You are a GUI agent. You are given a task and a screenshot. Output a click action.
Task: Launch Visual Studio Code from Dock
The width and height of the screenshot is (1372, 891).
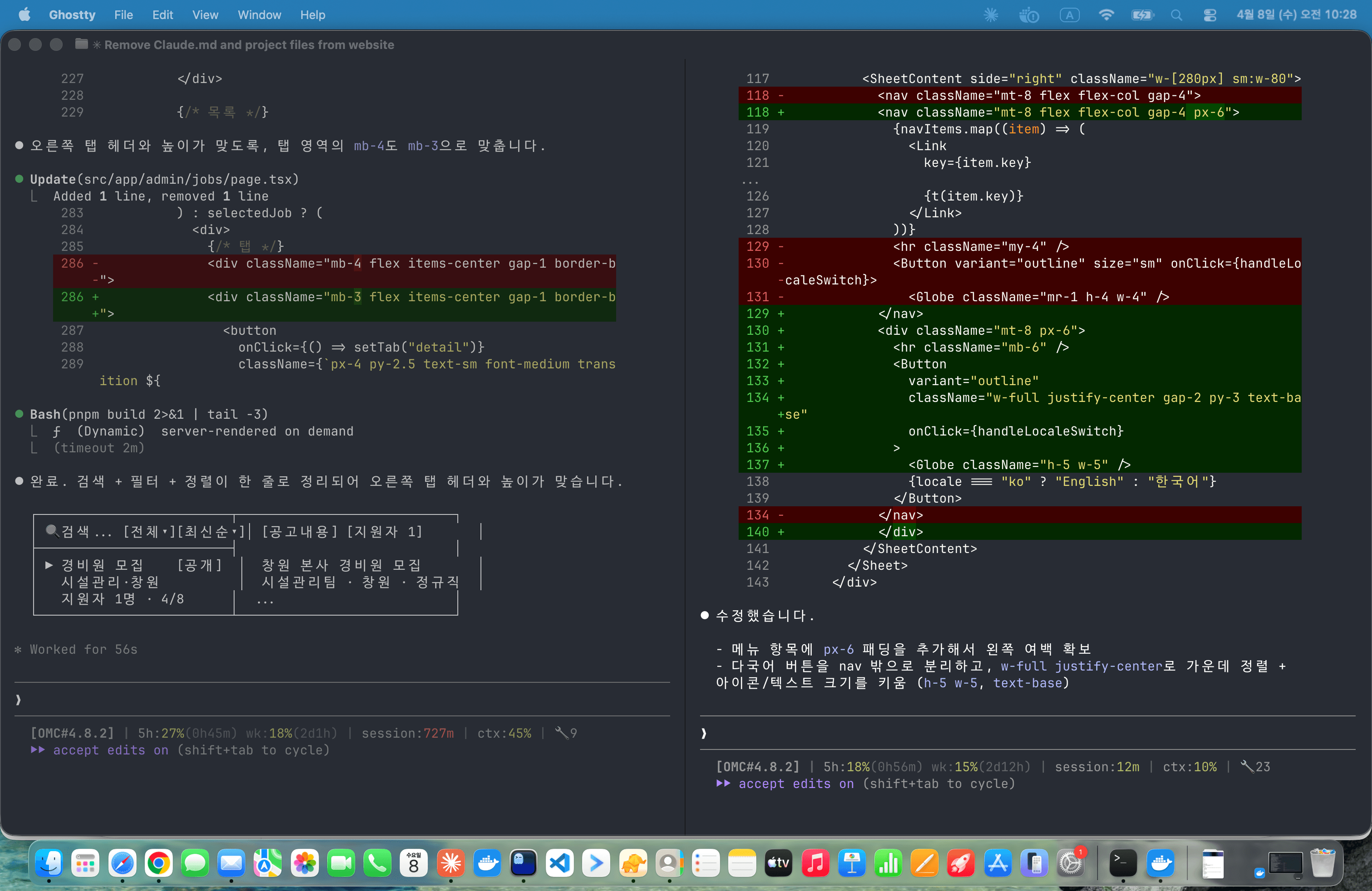[560, 863]
